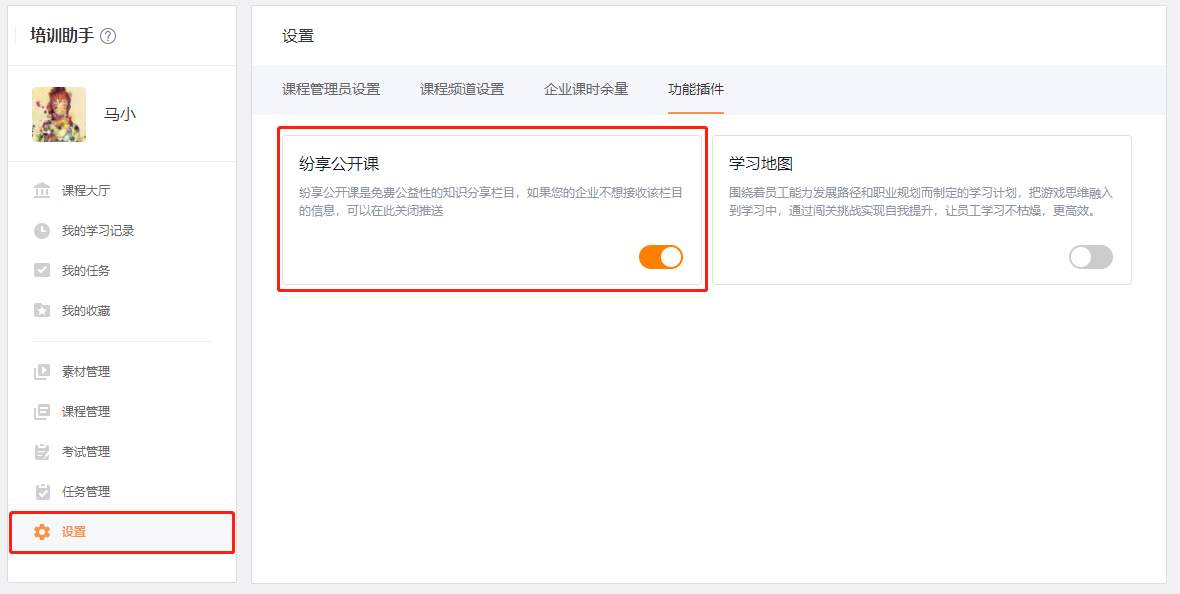Click the 设置 page heading
Screen dimensions: 1180x594
tap(298, 36)
